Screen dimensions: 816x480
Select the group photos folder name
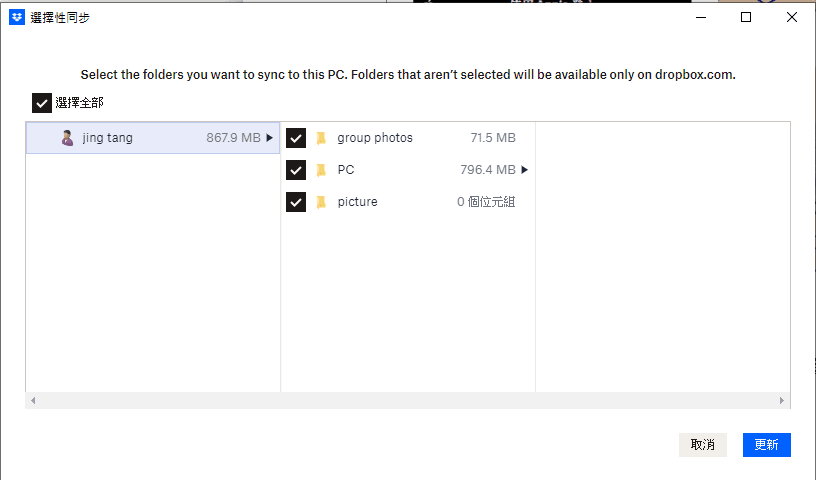pyautogui.click(x=375, y=138)
